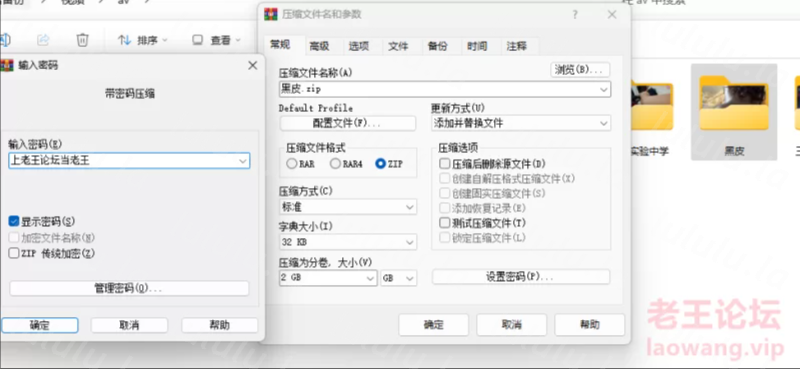Click the 浏览(B)... browse button
Screen dimensions: 800x369
580,70
